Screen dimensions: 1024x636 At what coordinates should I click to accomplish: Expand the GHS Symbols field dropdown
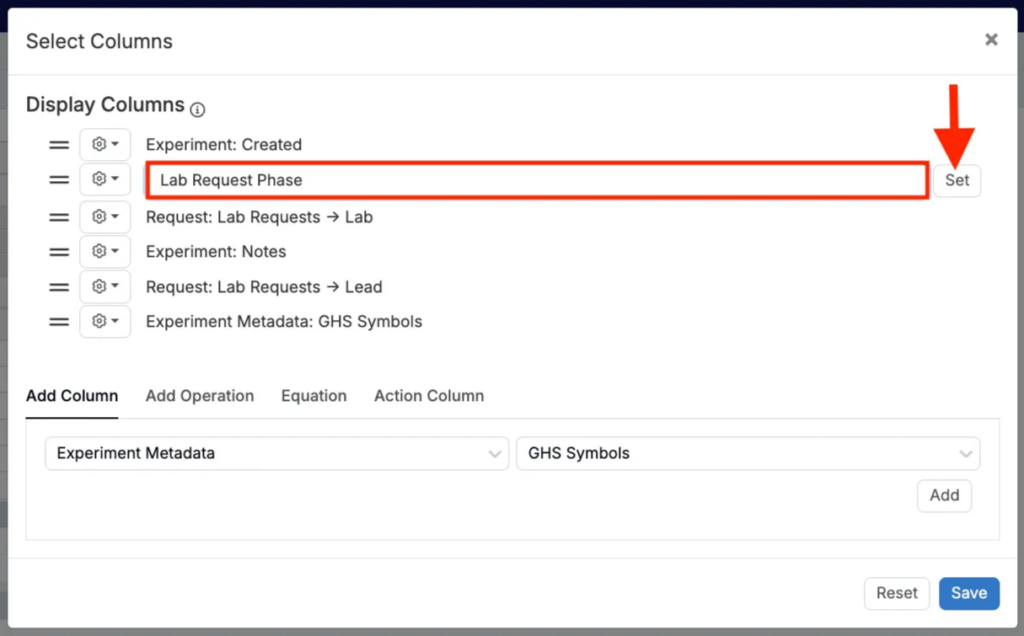tap(747, 453)
